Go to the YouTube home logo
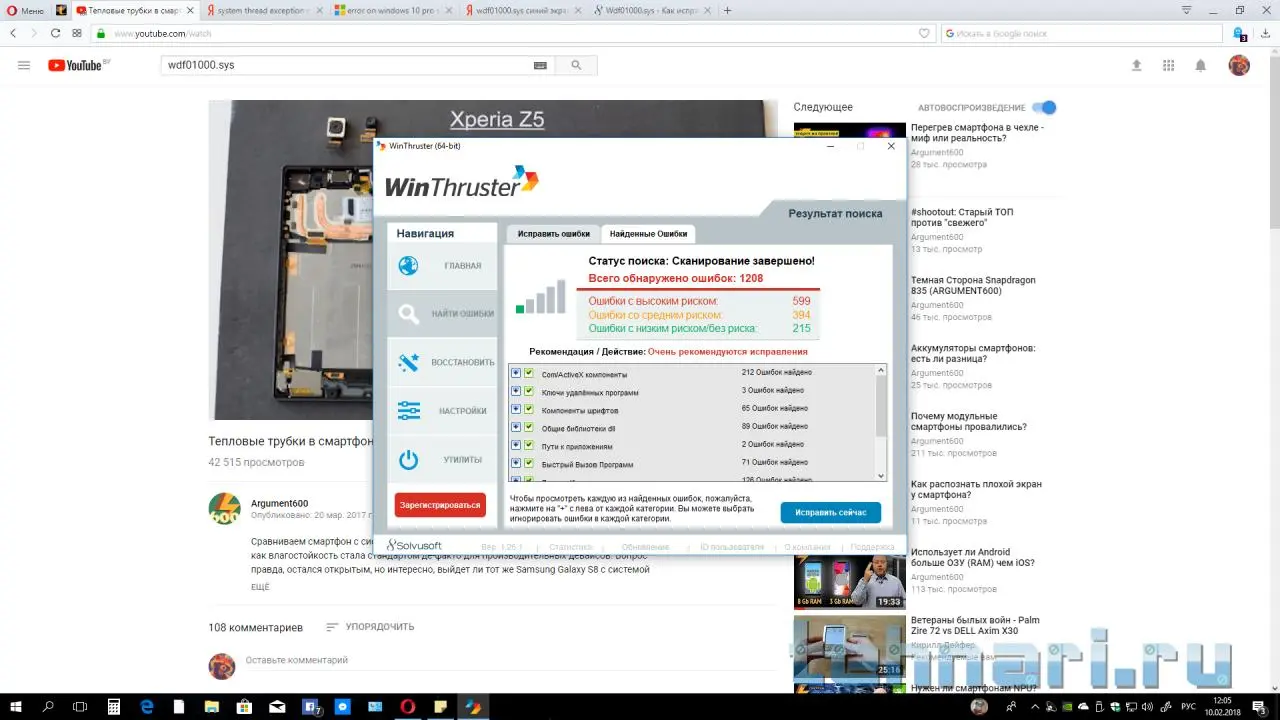 [x=75, y=65]
